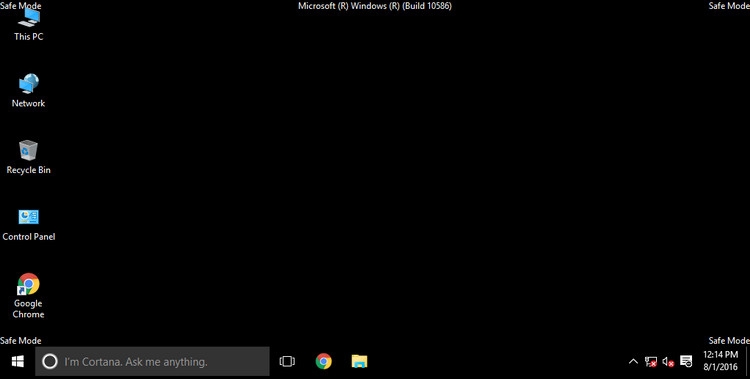Open the Windows Start menu
The image size is (750, 379).
pyautogui.click(x=18, y=361)
